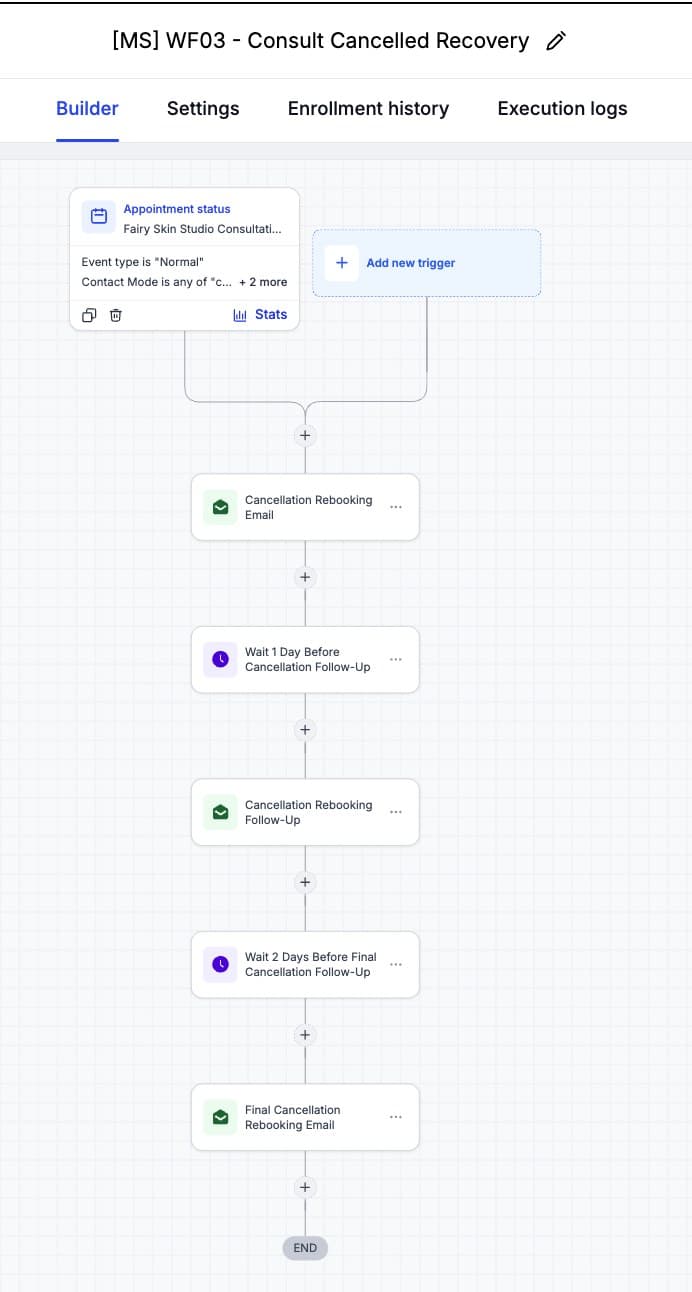
Task: Add a step below Wait 2 Days step
Action: click(305, 1035)
